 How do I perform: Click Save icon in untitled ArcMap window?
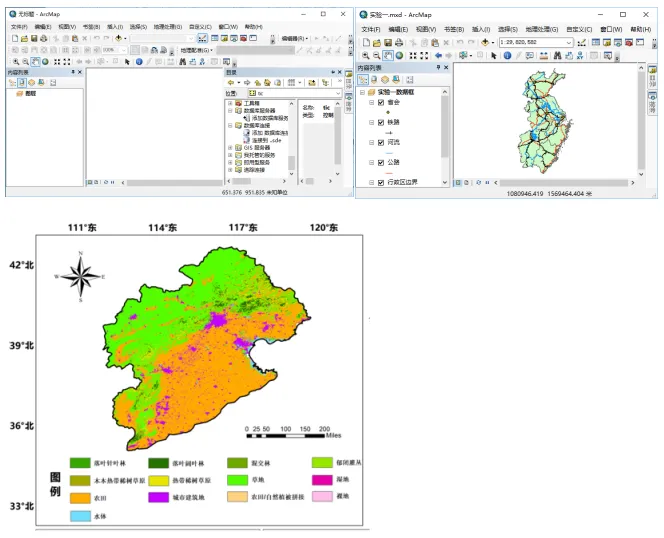click(34, 39)
